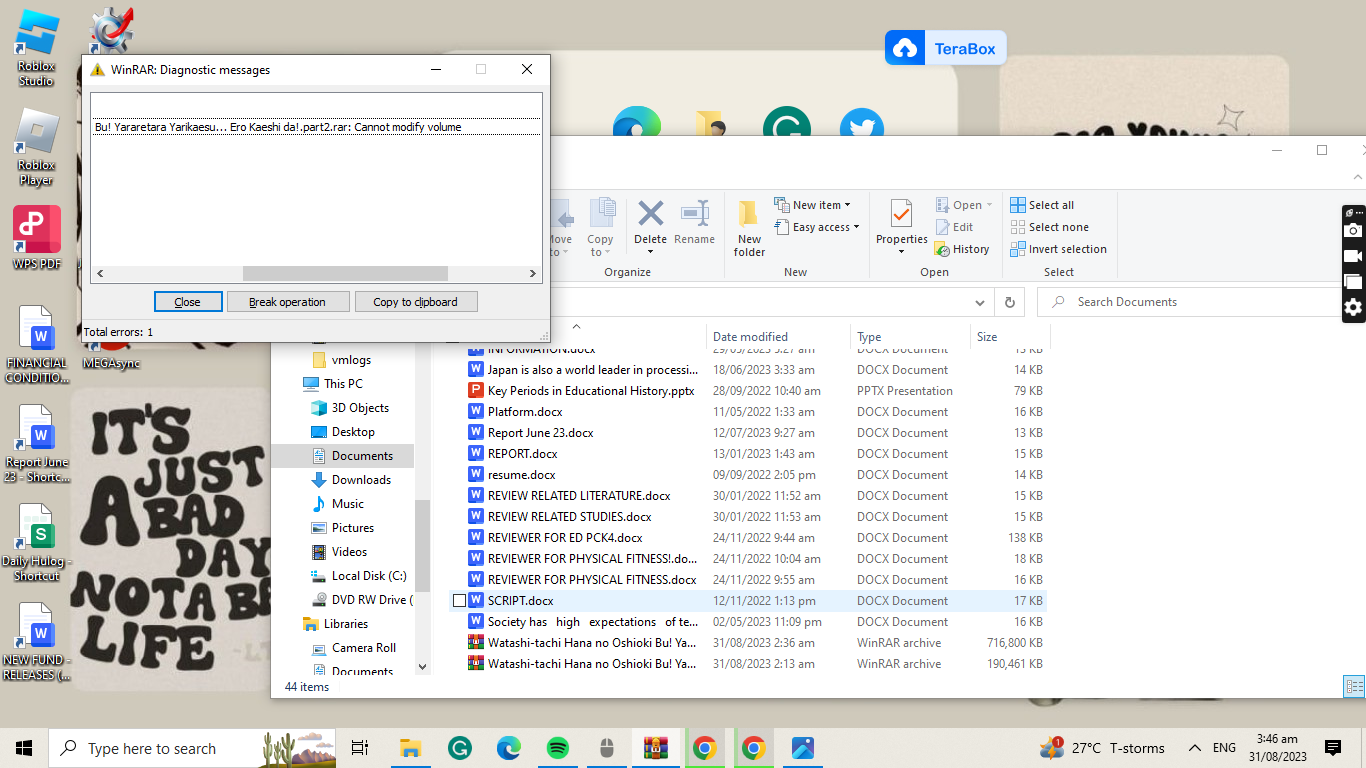Viewport: 1366px width, 768px height.
Task: Open the WPS PDF desktop shortcut
Action: (37, 238)
